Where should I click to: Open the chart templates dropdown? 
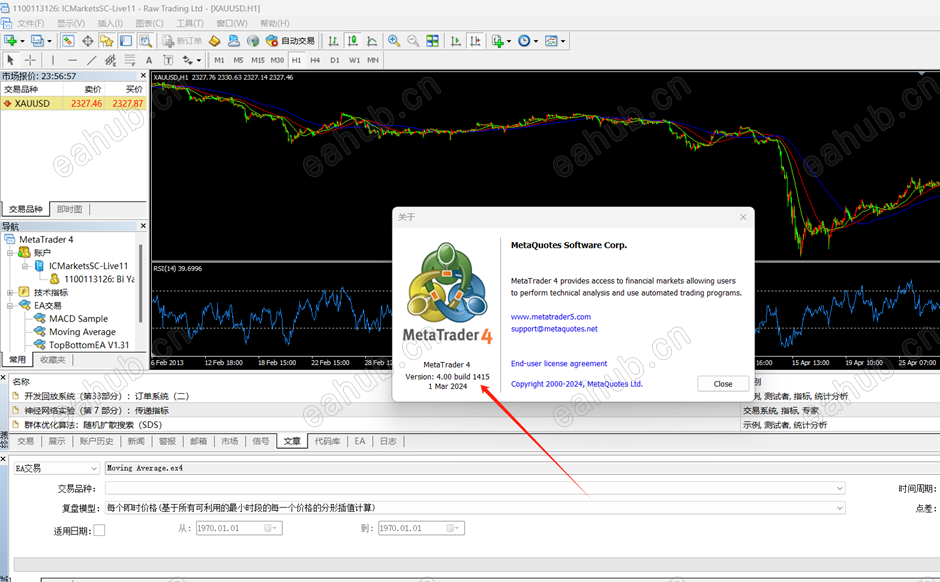pos(555,41)
